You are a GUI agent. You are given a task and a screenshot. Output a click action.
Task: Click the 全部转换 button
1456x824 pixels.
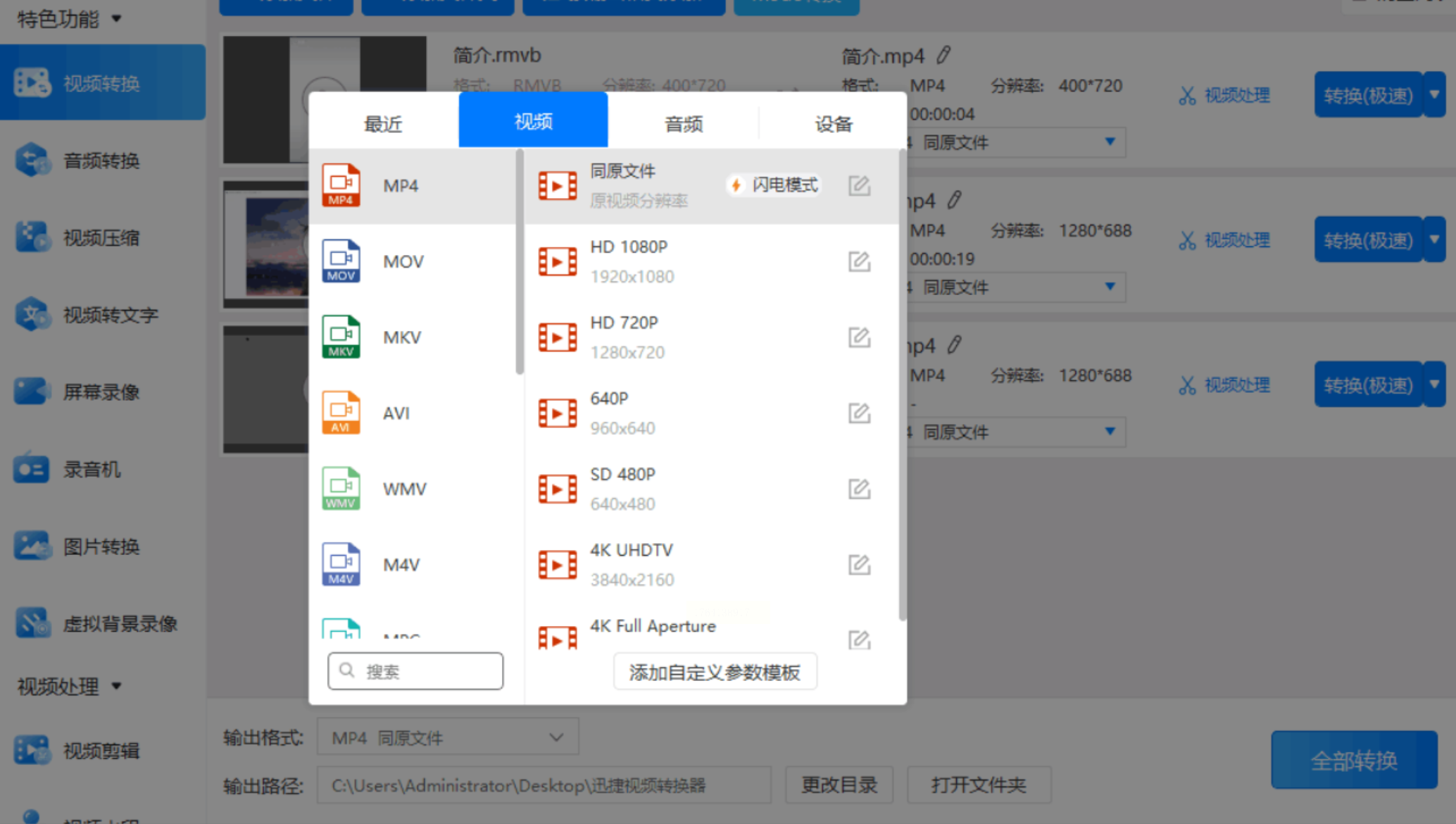pyautogui.click(x=1353, y=760)
